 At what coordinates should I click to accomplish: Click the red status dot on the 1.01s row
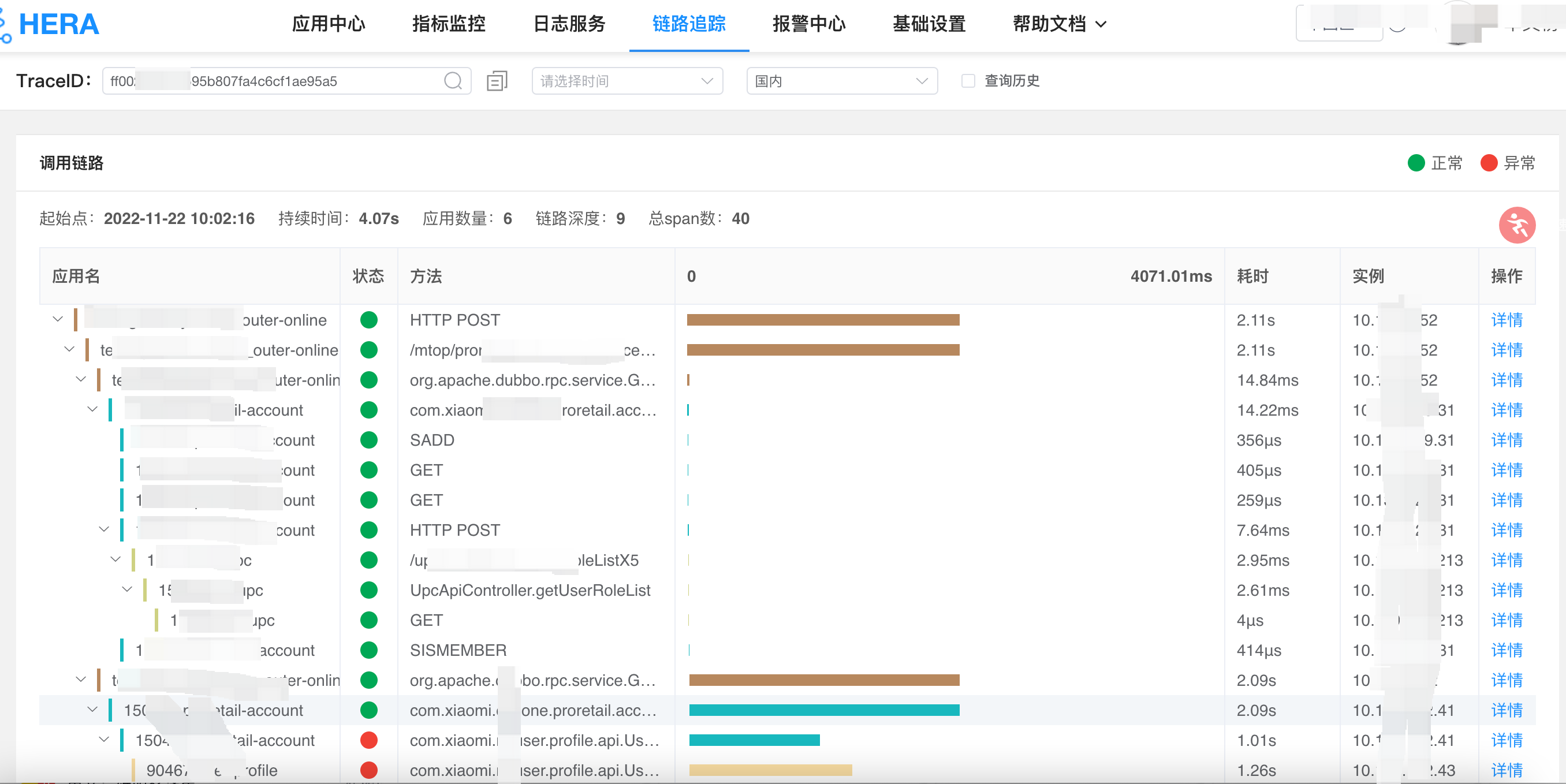click(368, 740)
